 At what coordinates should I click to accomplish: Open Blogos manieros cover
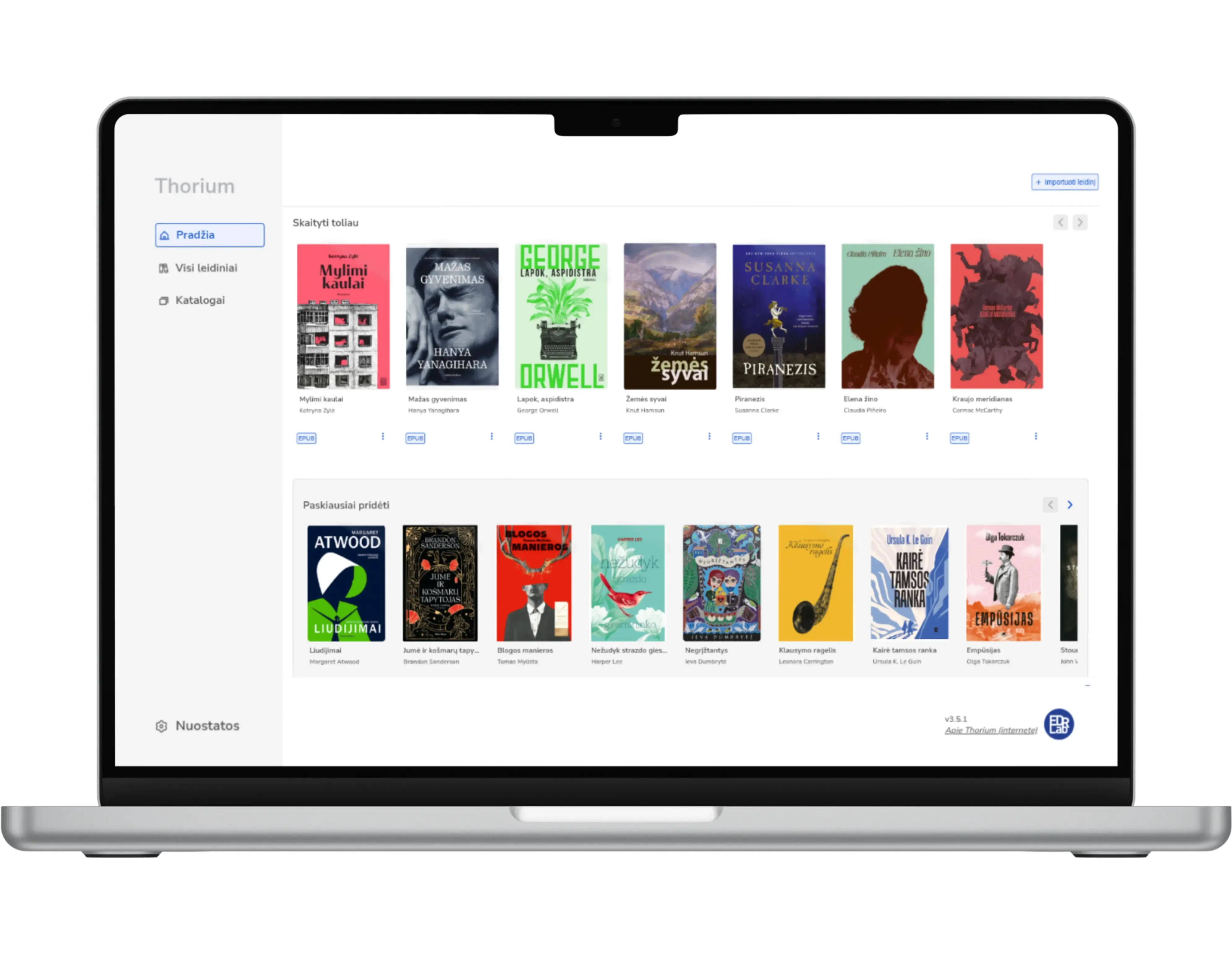point(534,583)
